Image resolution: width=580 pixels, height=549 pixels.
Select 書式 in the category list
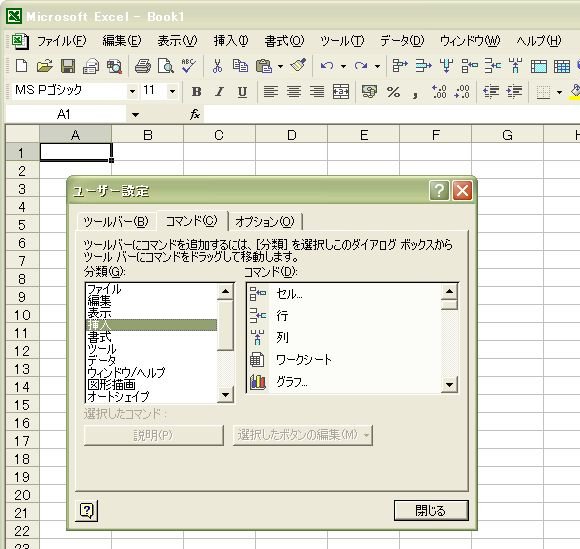pos(151,337)
